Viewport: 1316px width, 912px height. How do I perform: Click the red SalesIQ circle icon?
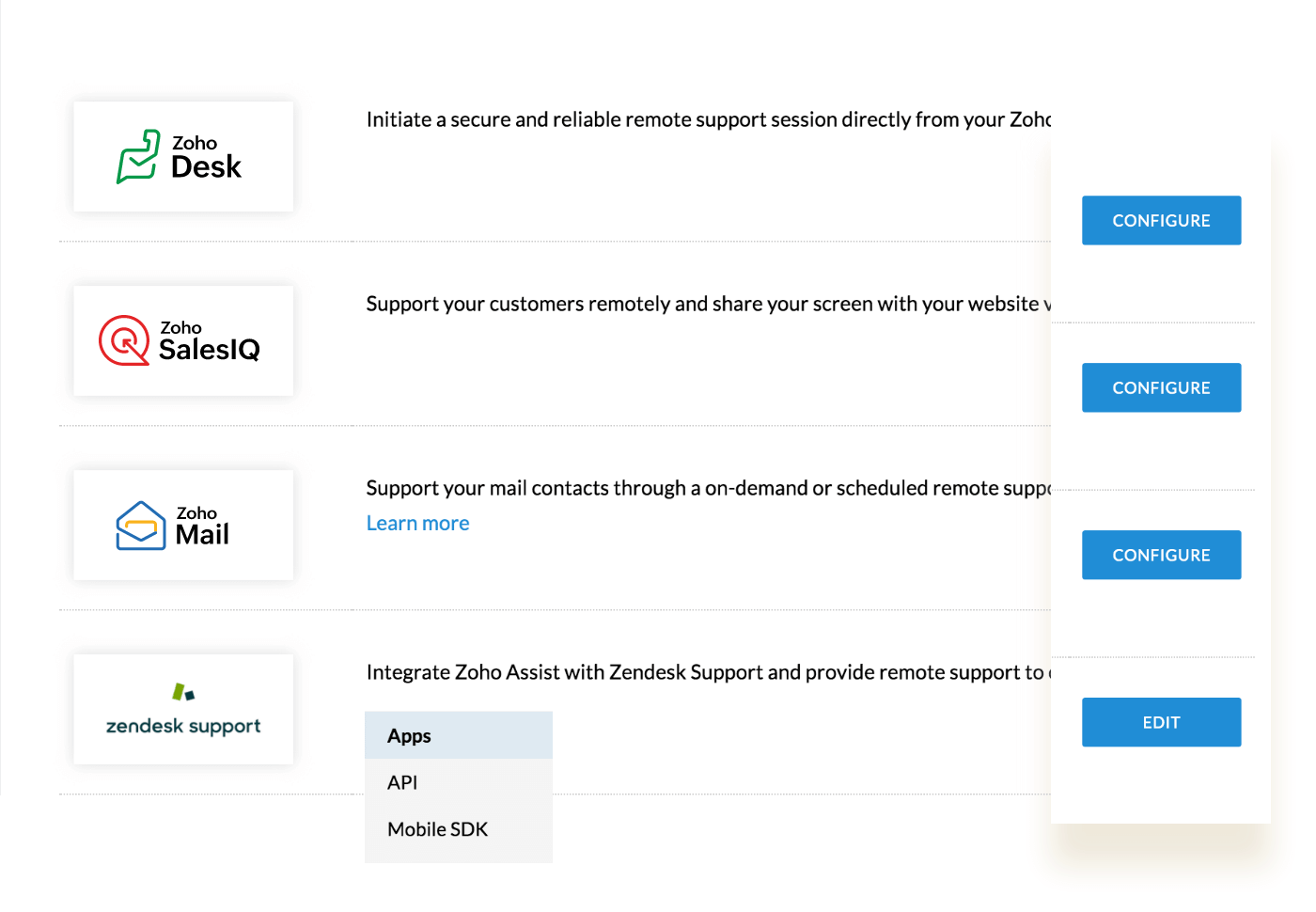(125, 339)
